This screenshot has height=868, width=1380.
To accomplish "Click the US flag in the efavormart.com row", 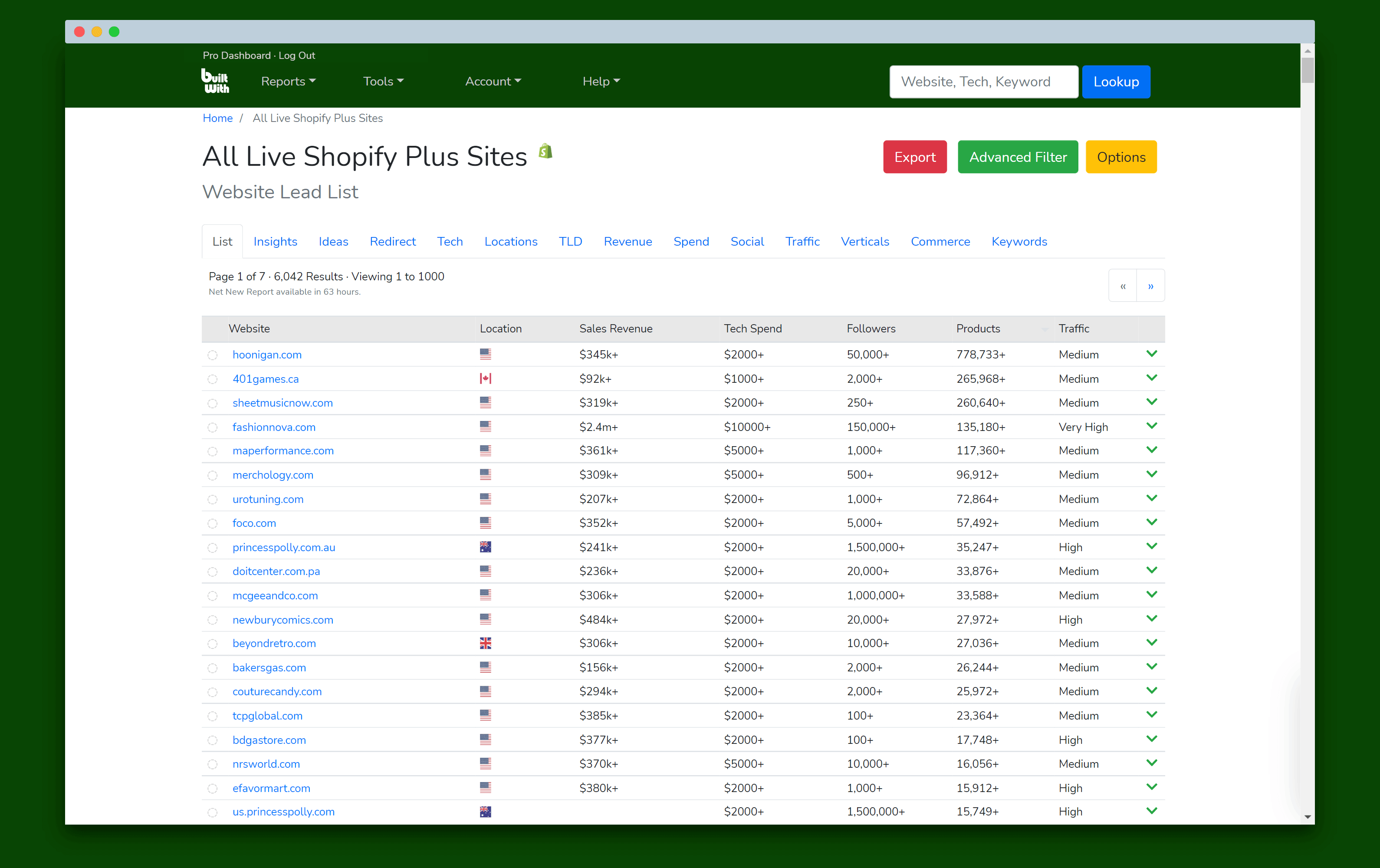I will tap(486, 788).
